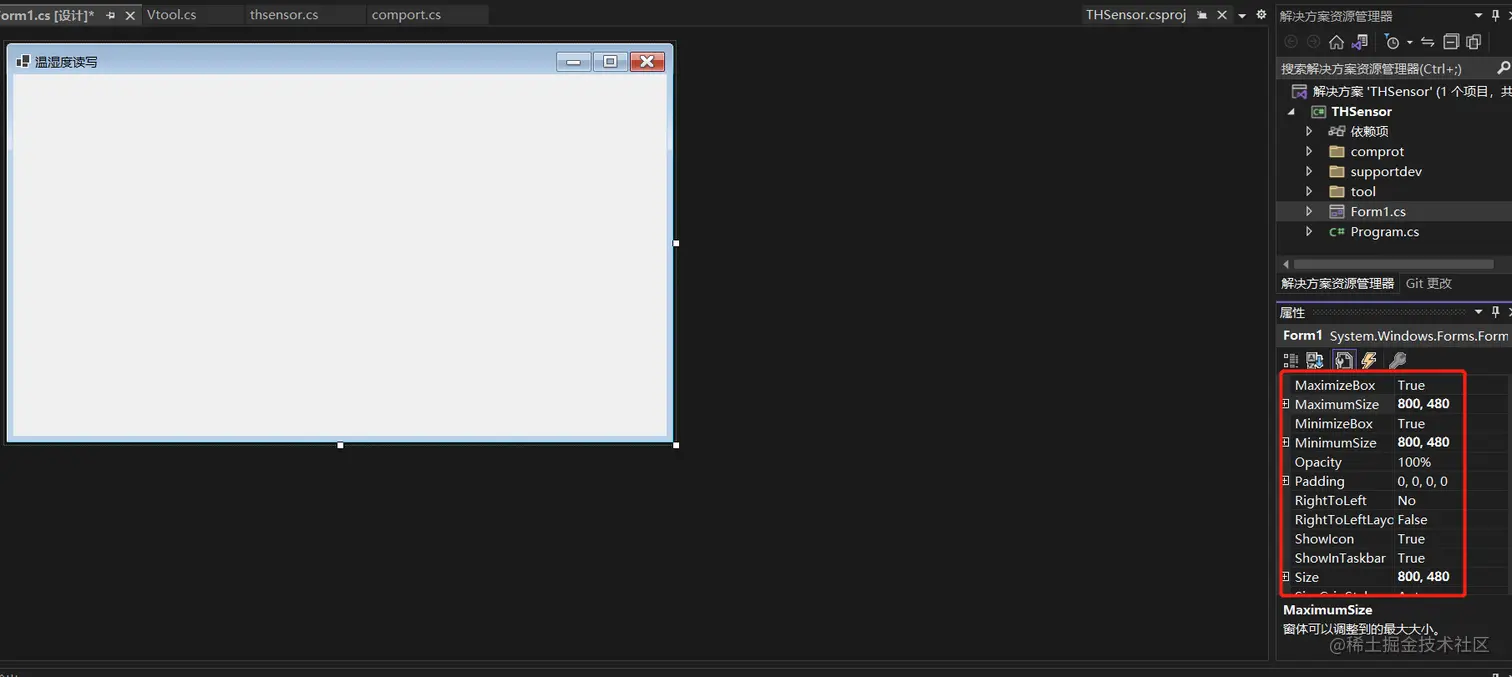The image size is (1512, 677).
Task: Close the Form1.cs design tab
Action: pyautogui.click(x=130, y=15)
